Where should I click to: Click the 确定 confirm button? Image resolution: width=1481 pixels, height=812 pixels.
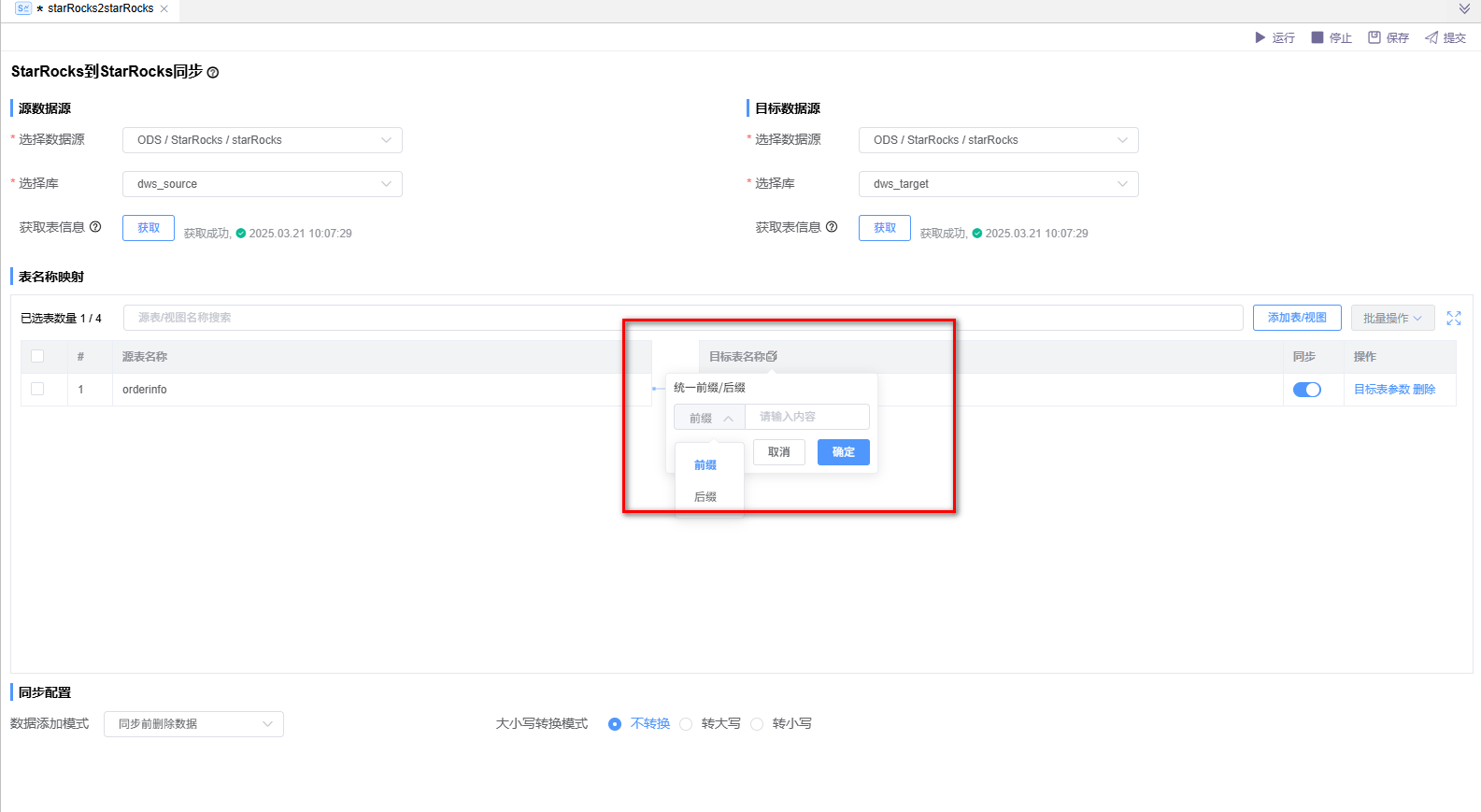(843, 452)
